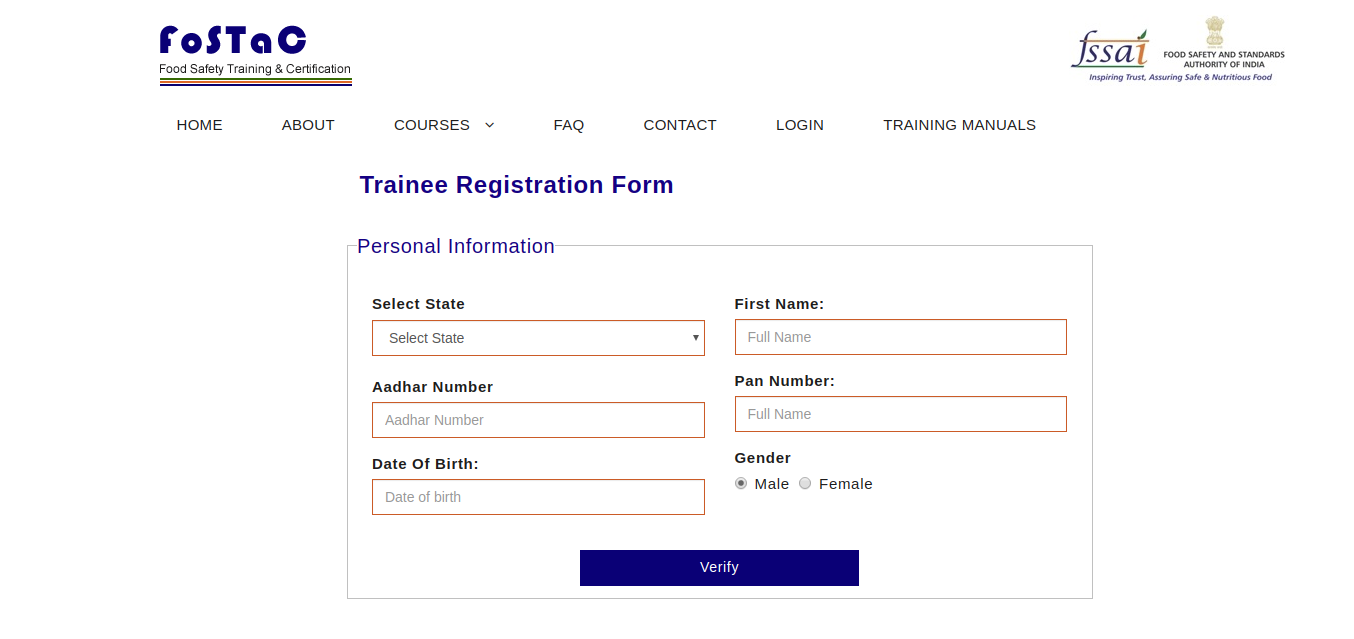Open the Date of Birth date picker

538,497
